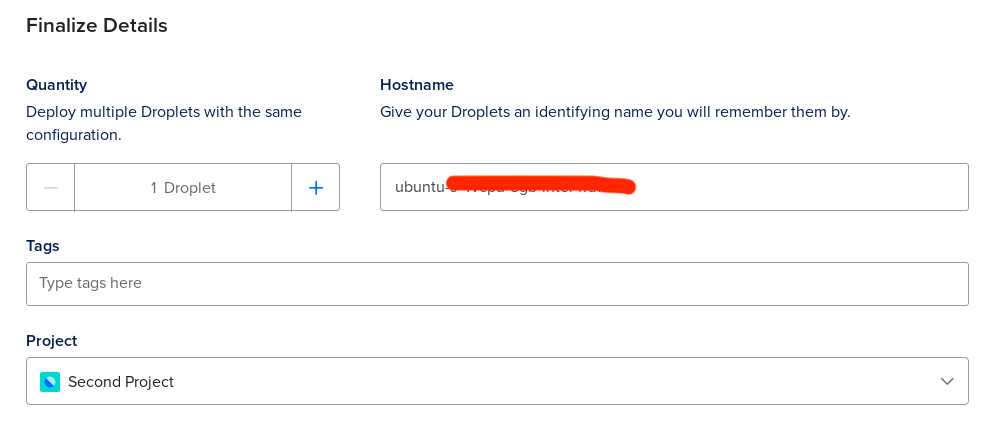
Task: Click the Tags input box
Action: point(497,283)
